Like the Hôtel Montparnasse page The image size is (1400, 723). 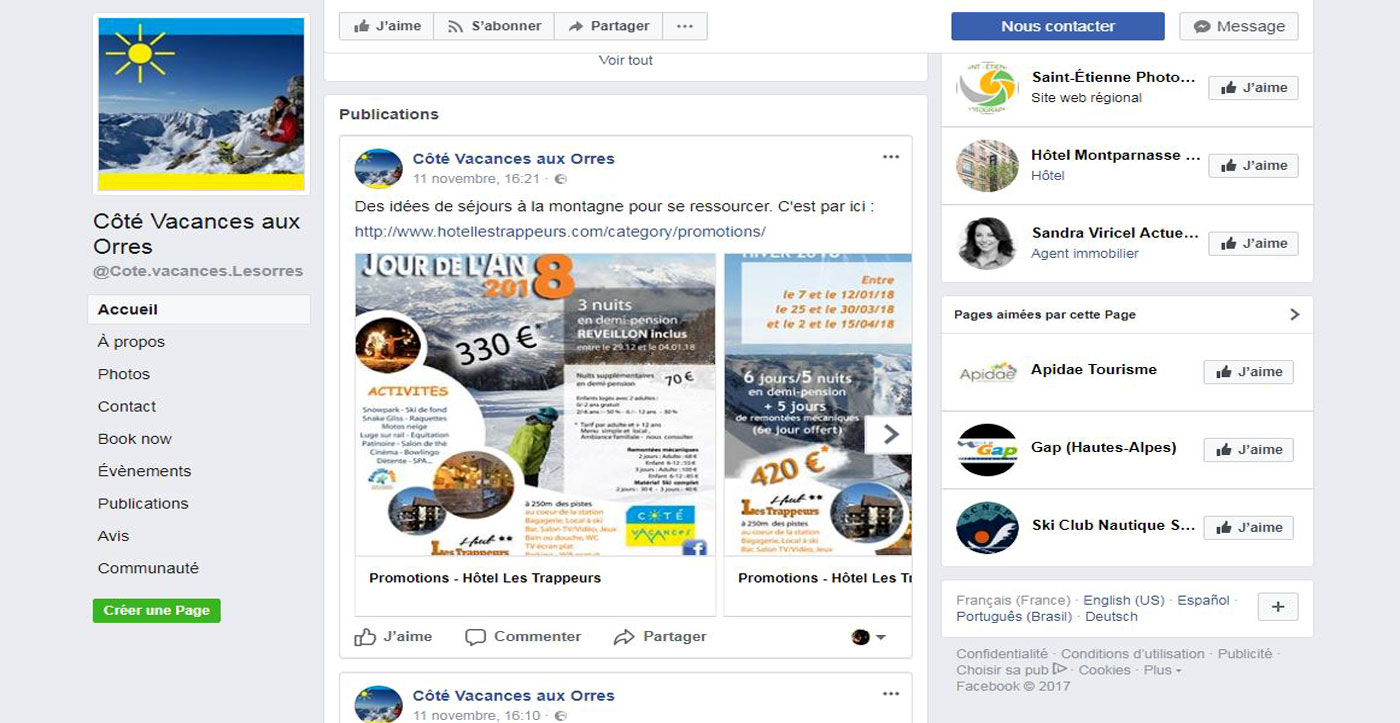[x=1253, y=165]
